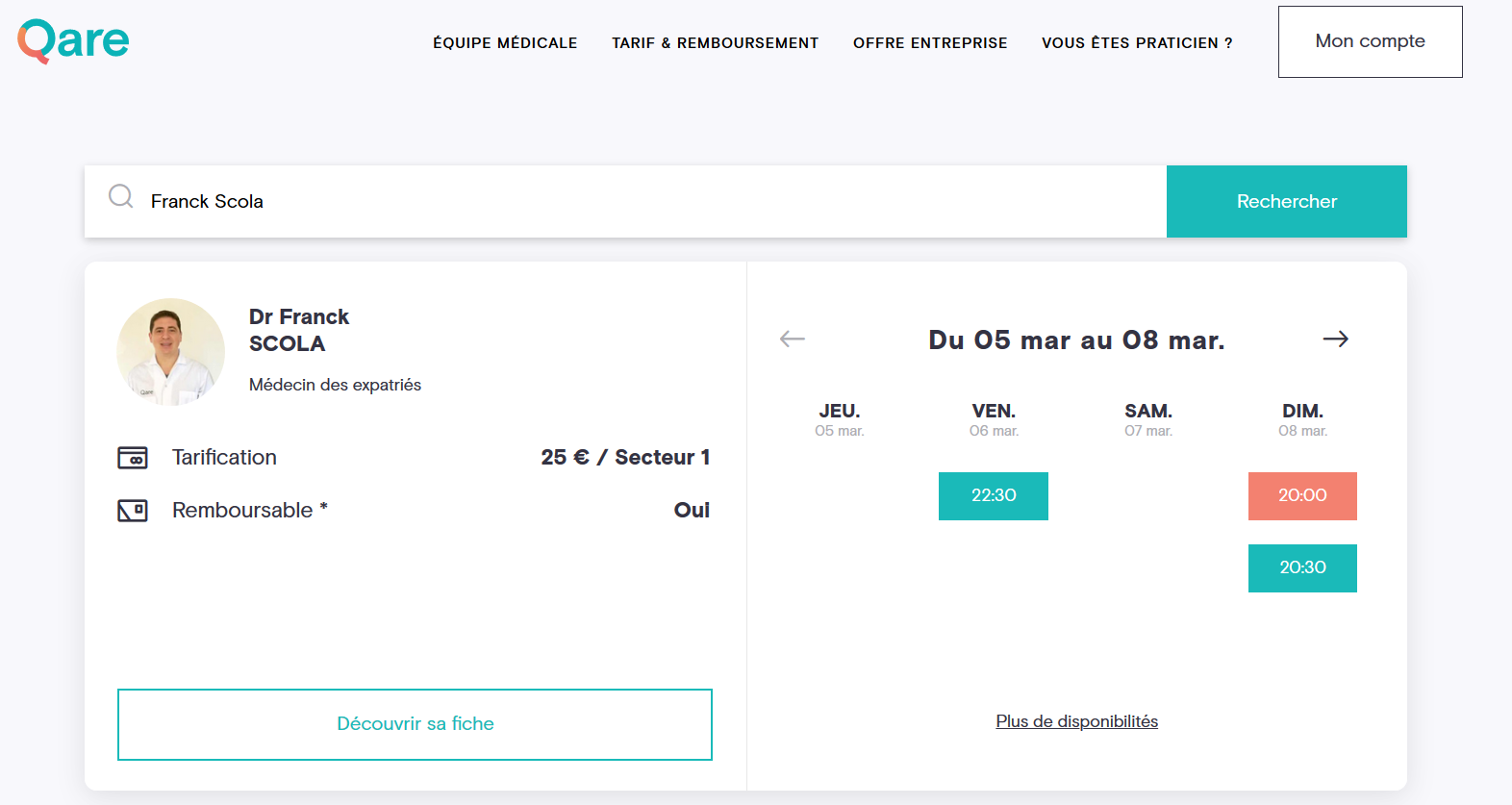Focus the Franck Scola search field
Viewport: 1512px width, 805px height.
[625, 201]
